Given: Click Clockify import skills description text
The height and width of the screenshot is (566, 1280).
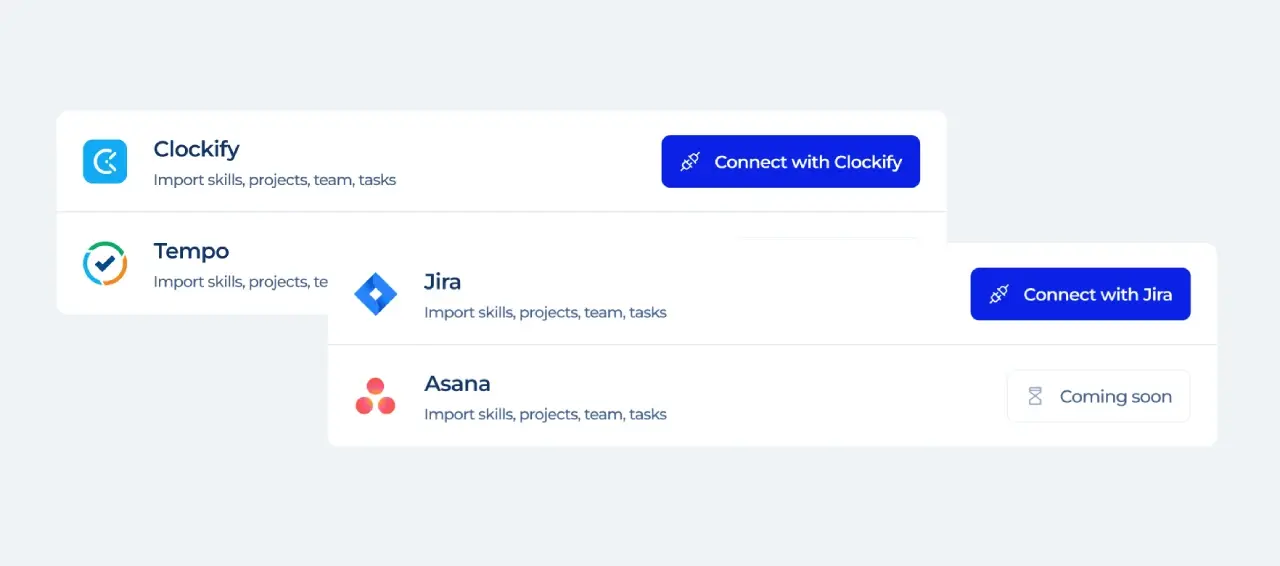Looking at the screenshot, I should [x=275, y=181].
